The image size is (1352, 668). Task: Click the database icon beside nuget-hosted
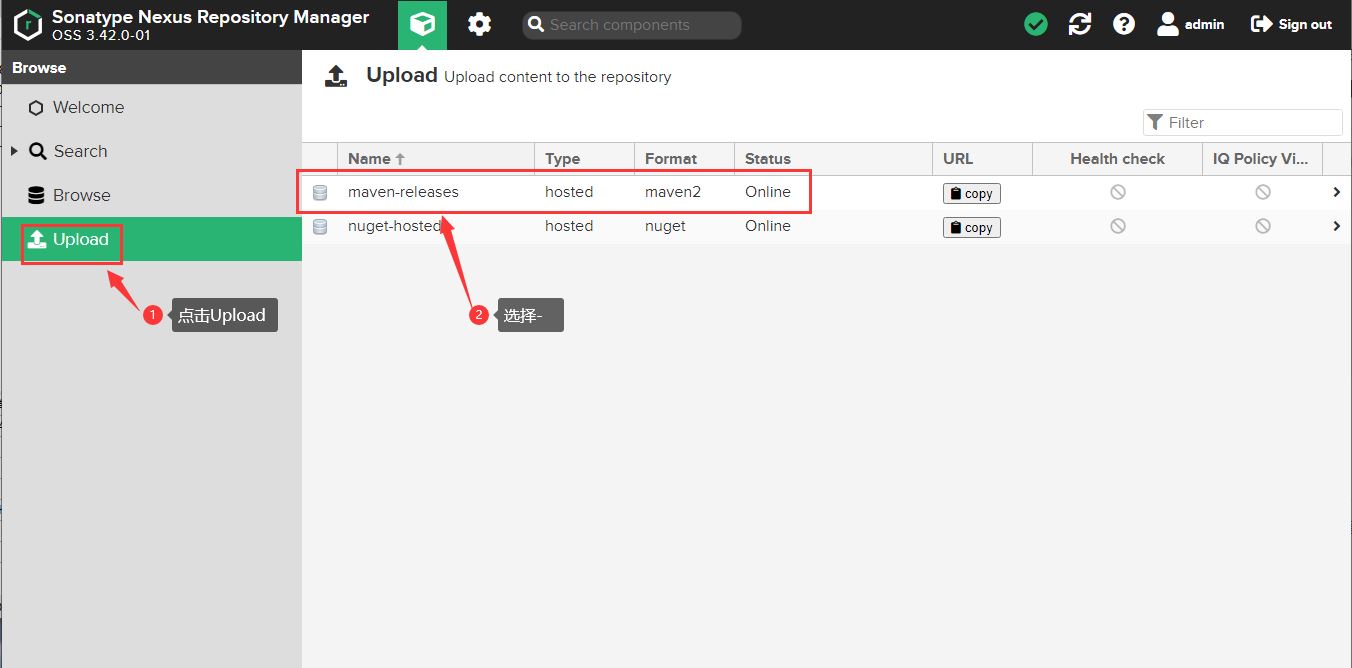pos(320,227)
